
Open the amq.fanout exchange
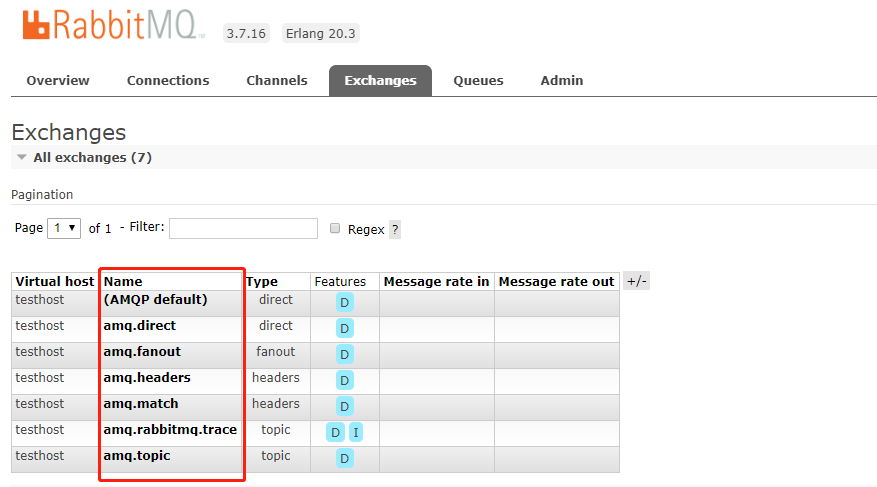point(142,352)
